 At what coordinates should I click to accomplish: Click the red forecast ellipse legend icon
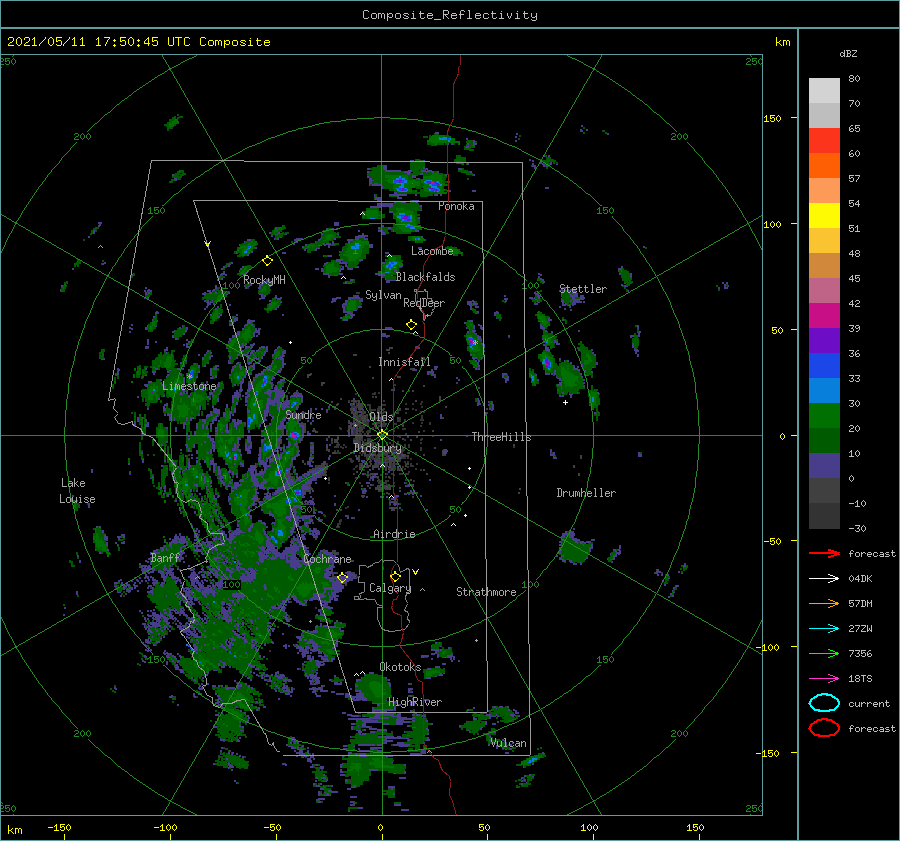click(x=824, y=728)
